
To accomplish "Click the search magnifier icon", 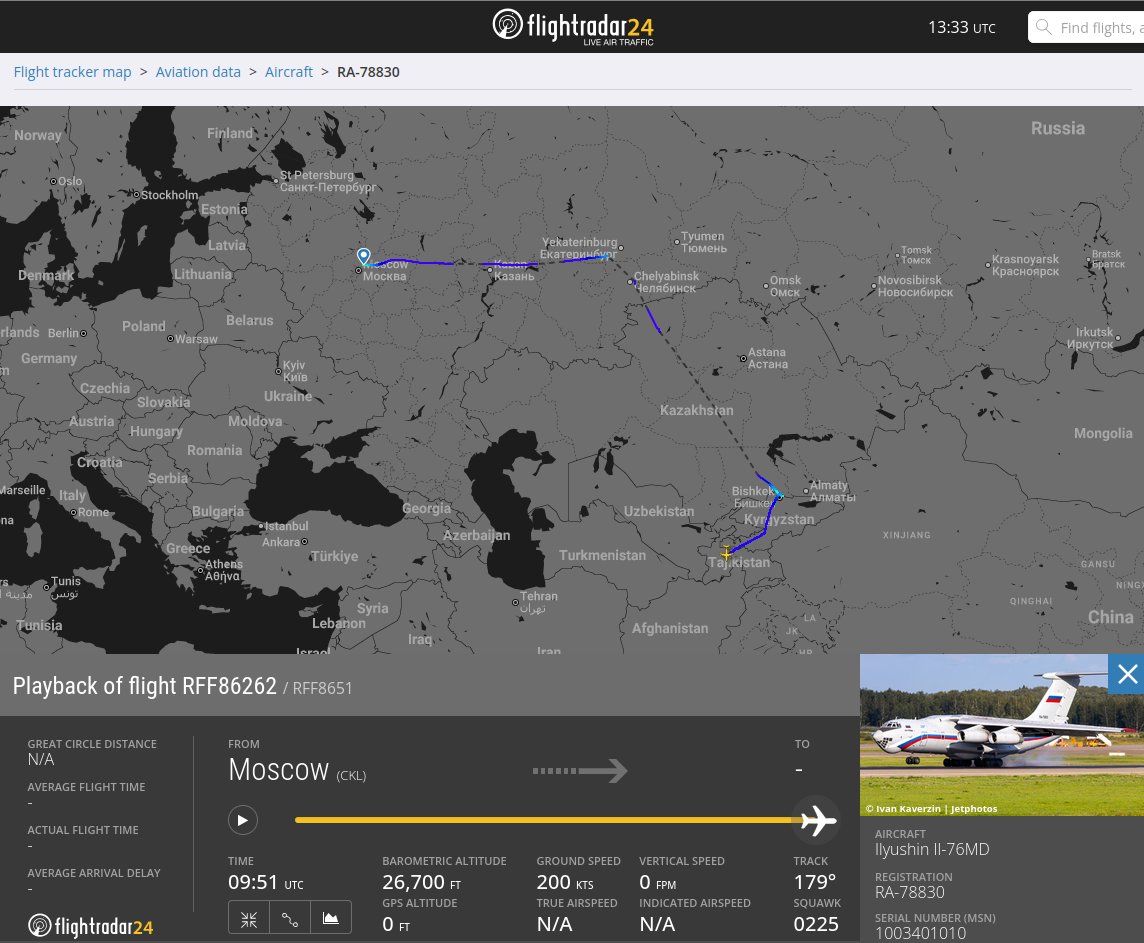I will (x=1044, y=27).
